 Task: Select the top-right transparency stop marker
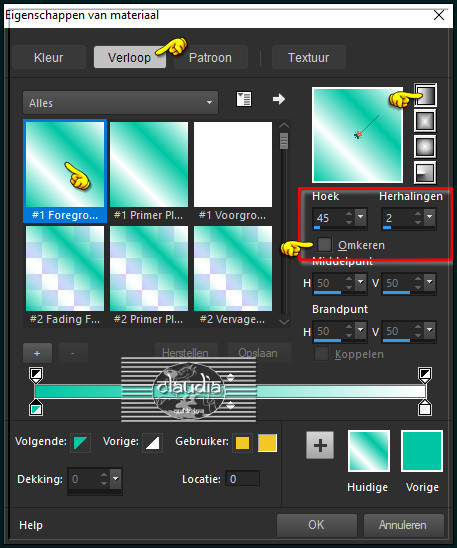(425, 374)
